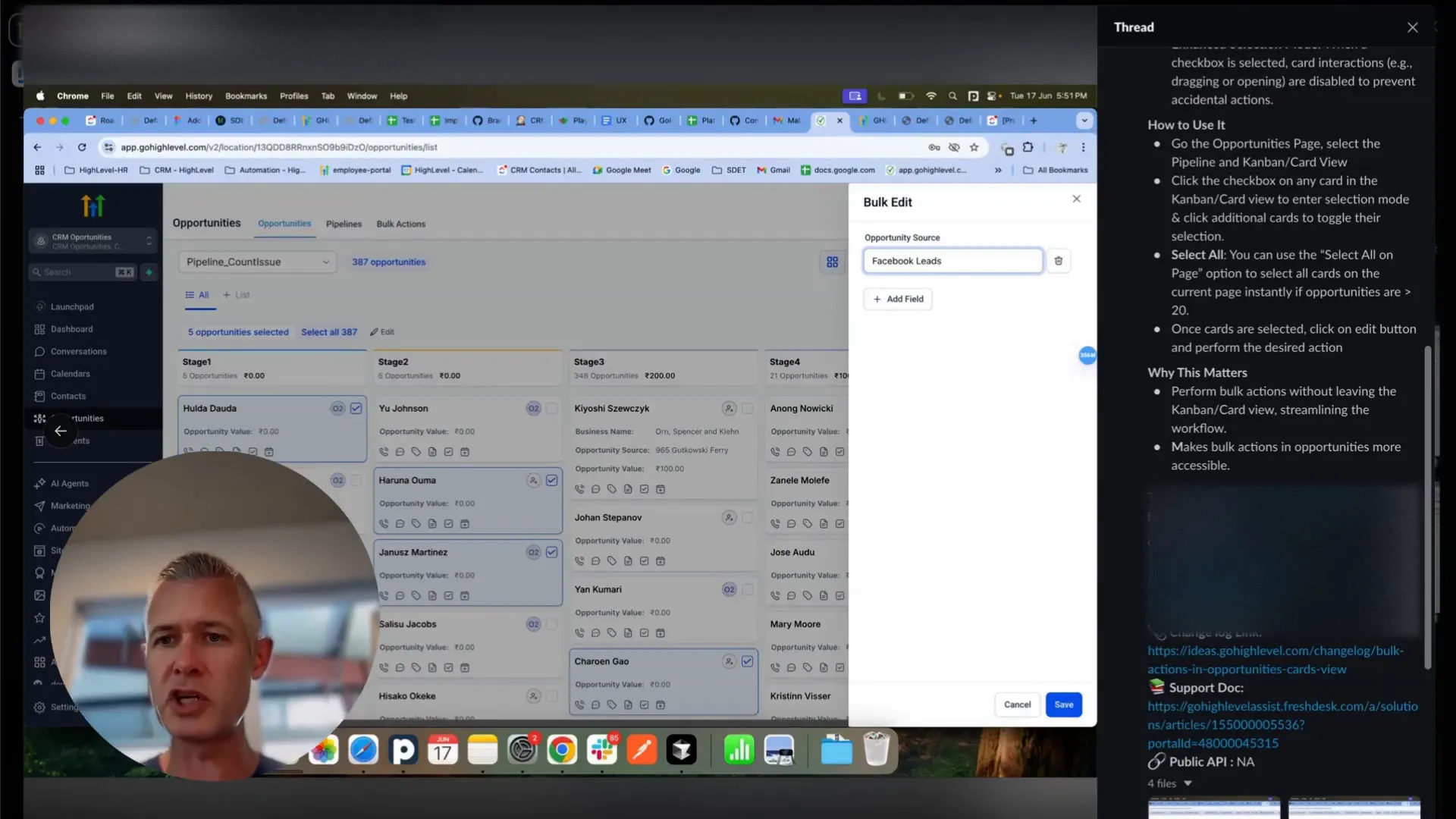Viewport: 1456px width, 819px height.
Task: Click the Facebook Leads source input field
Action: click(952, 261)
